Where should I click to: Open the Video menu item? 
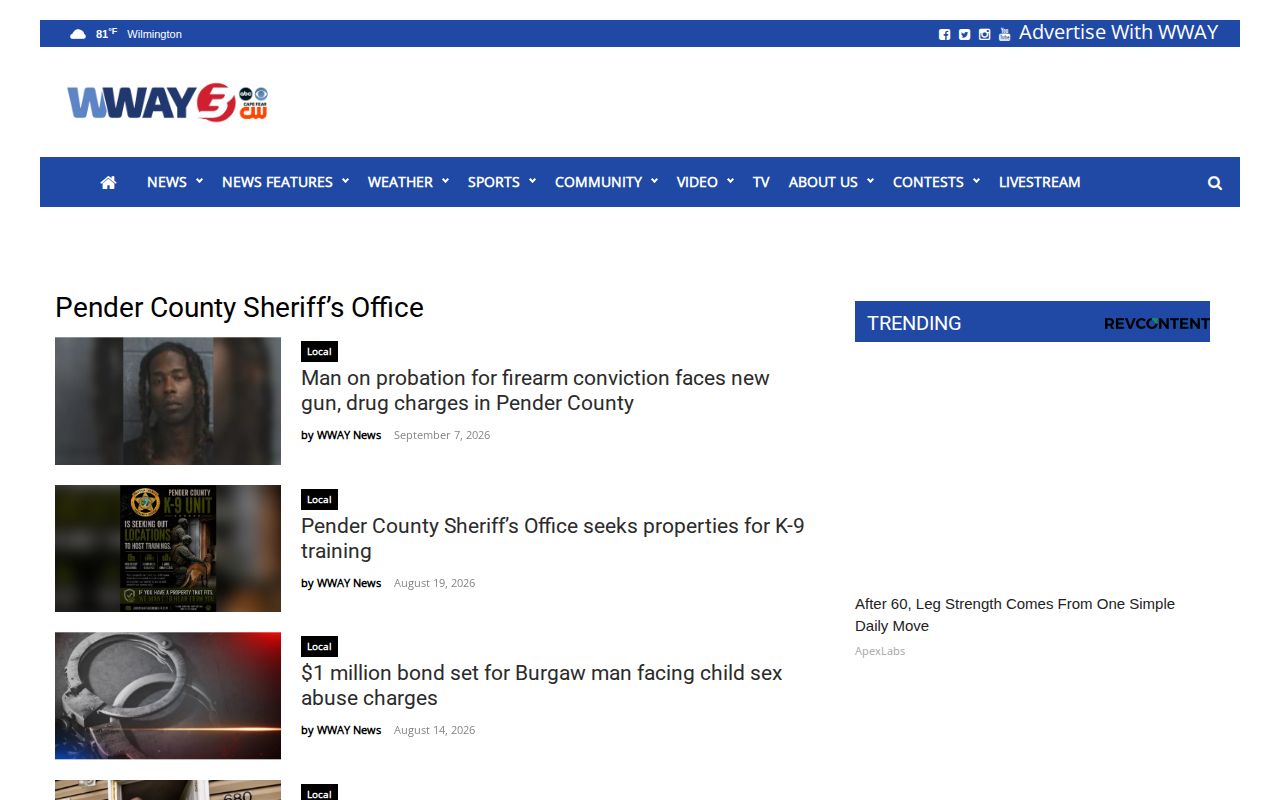[x=697, y=182]
